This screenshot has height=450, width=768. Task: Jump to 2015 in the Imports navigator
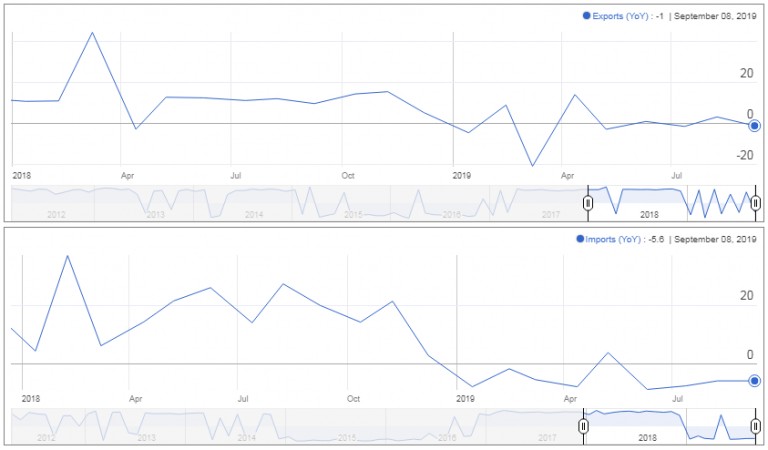coord(347,438)
